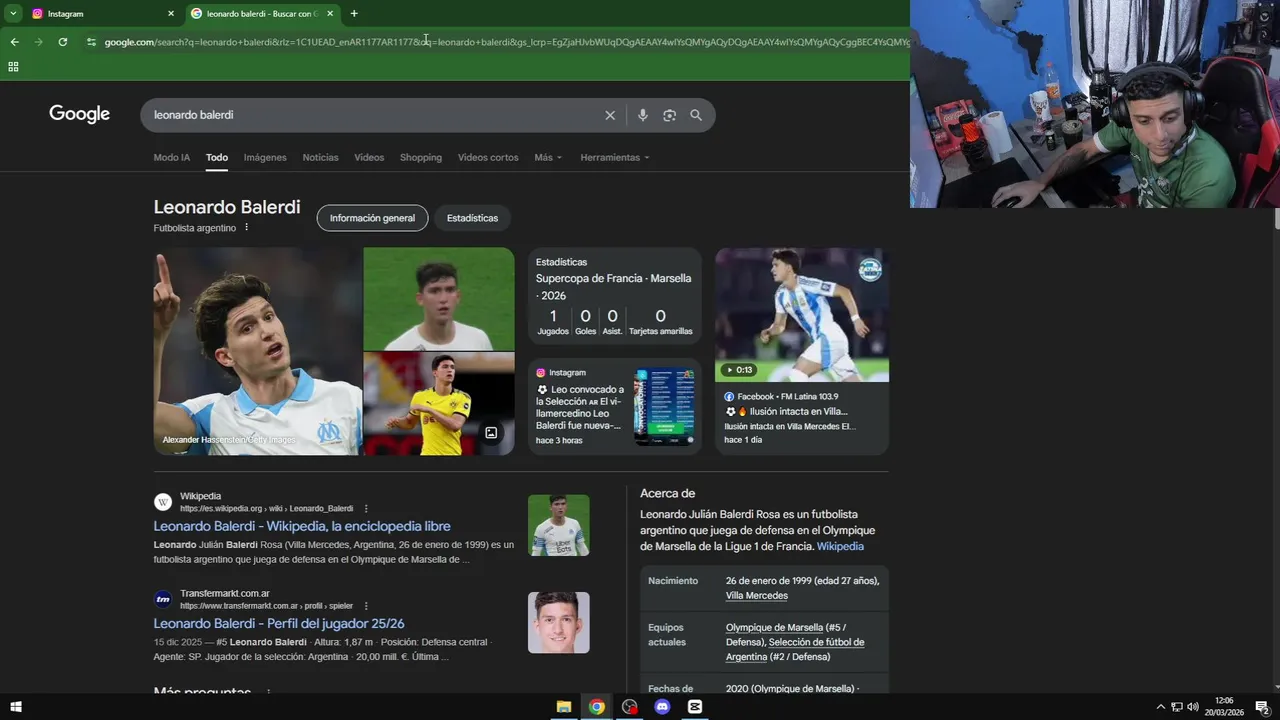Click the browser forward arrow
This screenshot has width=1280, height=720.
pos(38,42)
